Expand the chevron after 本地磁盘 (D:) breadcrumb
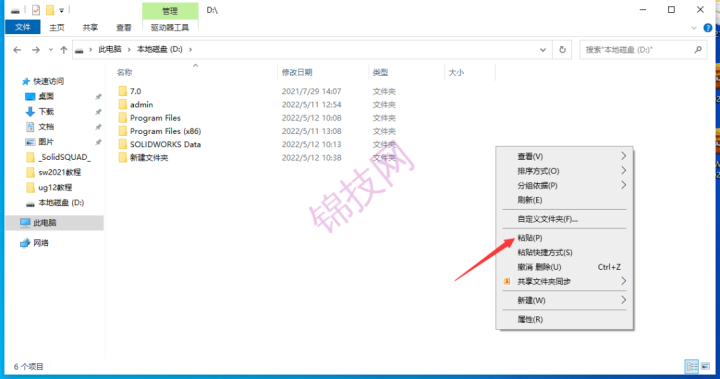The image size is (720, 379). [190, 50]
